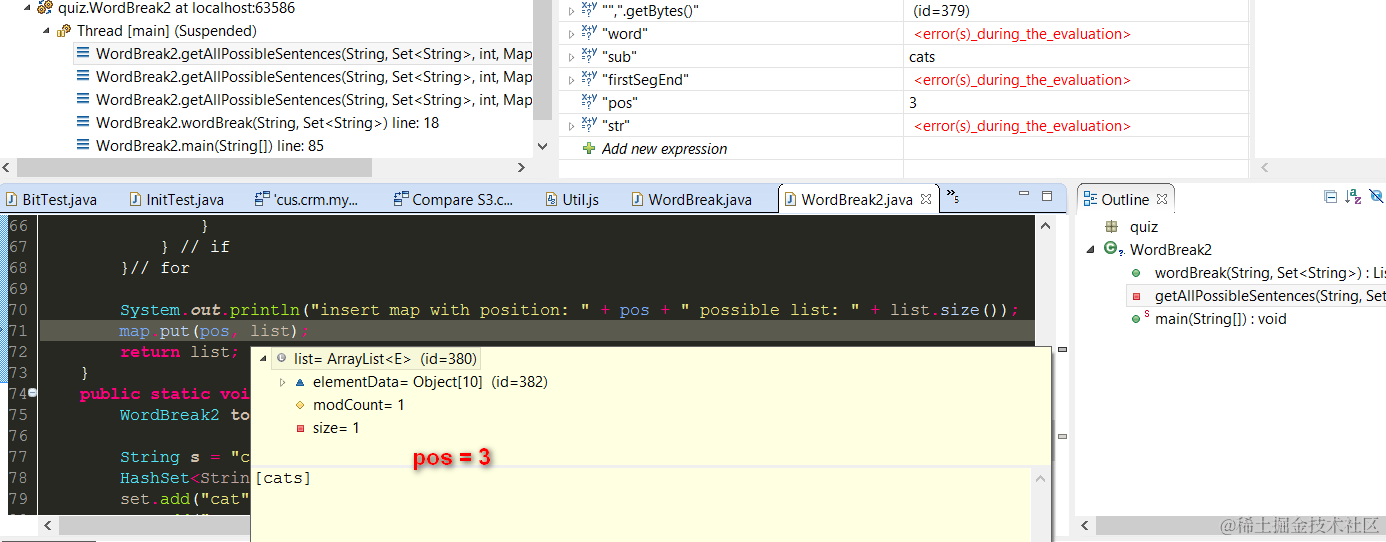This screenshot has width=1386, height=542.
Task: Click green public-method icon beside wordBreak in Outline
Action: coord(1136,273)
